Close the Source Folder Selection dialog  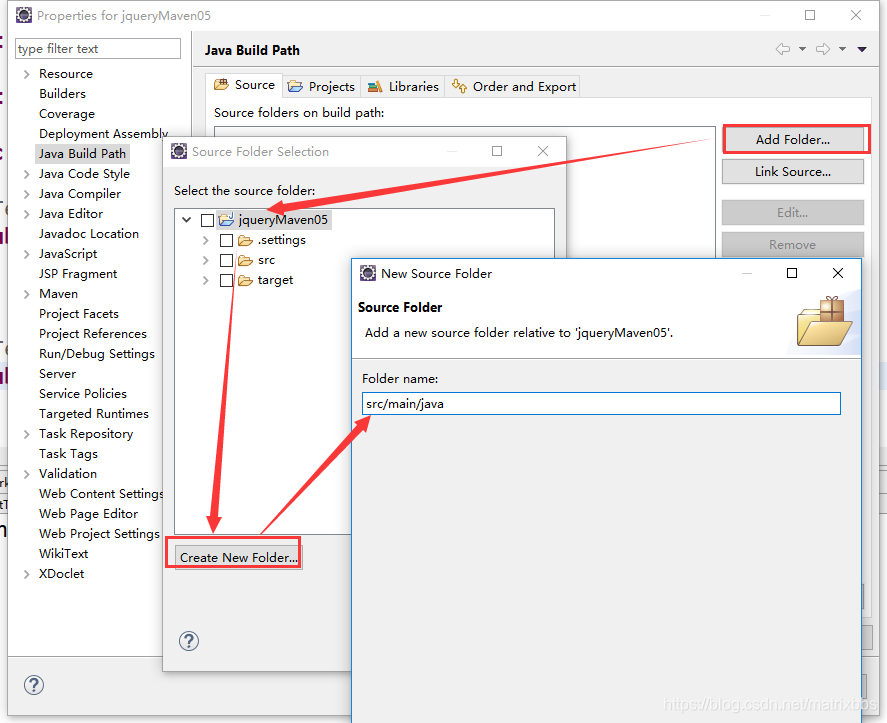point(543,151)
